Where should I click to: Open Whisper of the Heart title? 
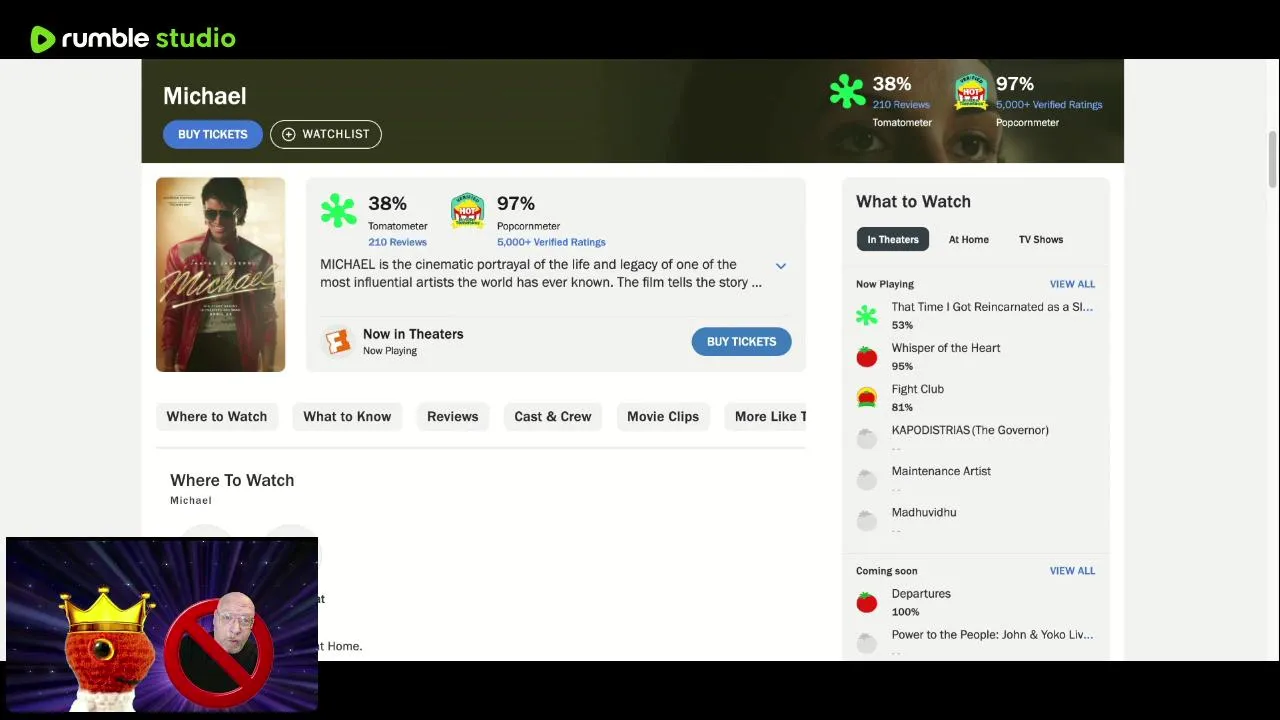(946, 348)
